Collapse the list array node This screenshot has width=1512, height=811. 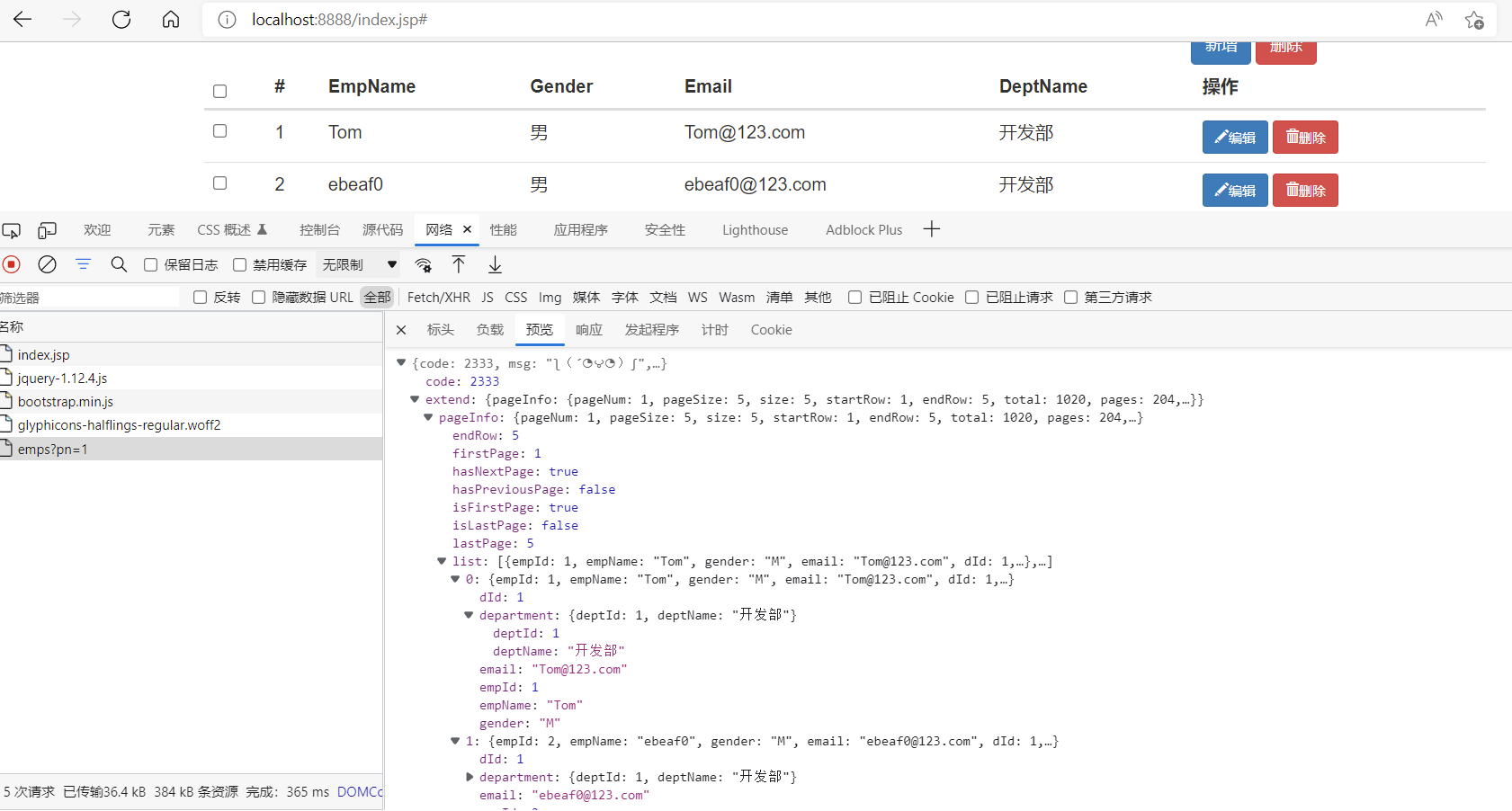coord(442,561)
